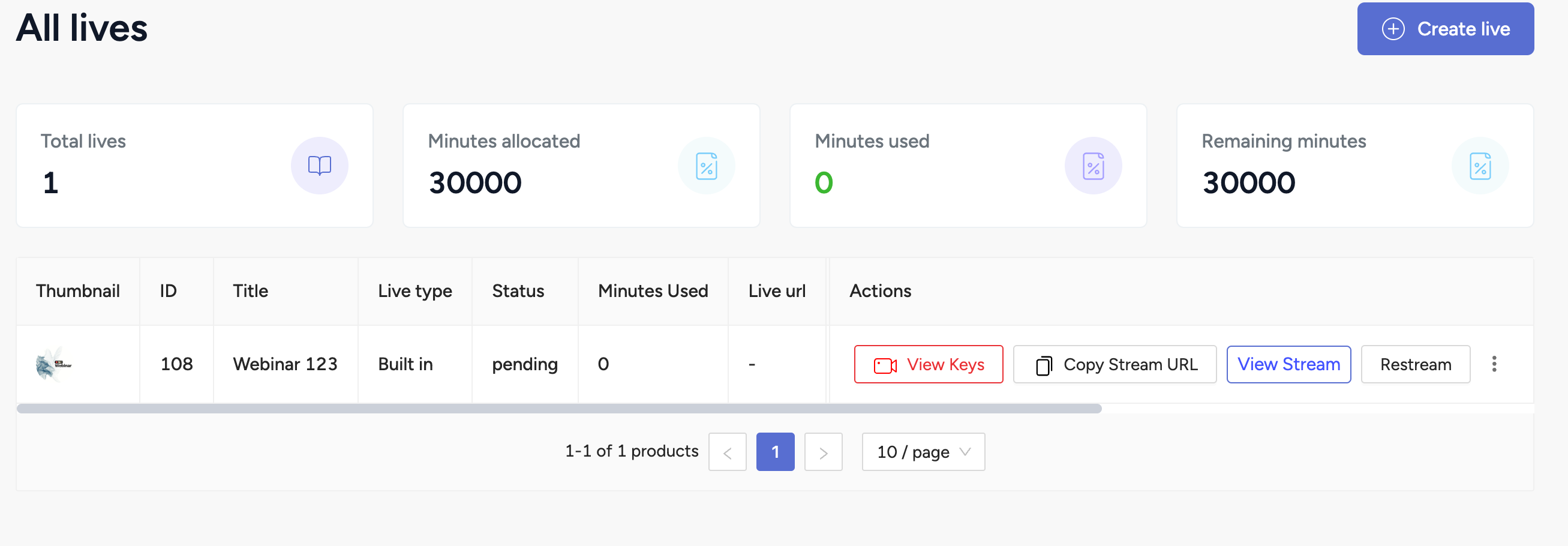Click the percent icon on Minutes allocated card
This screenshot has height=546, width=1568.
coord(707,166)
